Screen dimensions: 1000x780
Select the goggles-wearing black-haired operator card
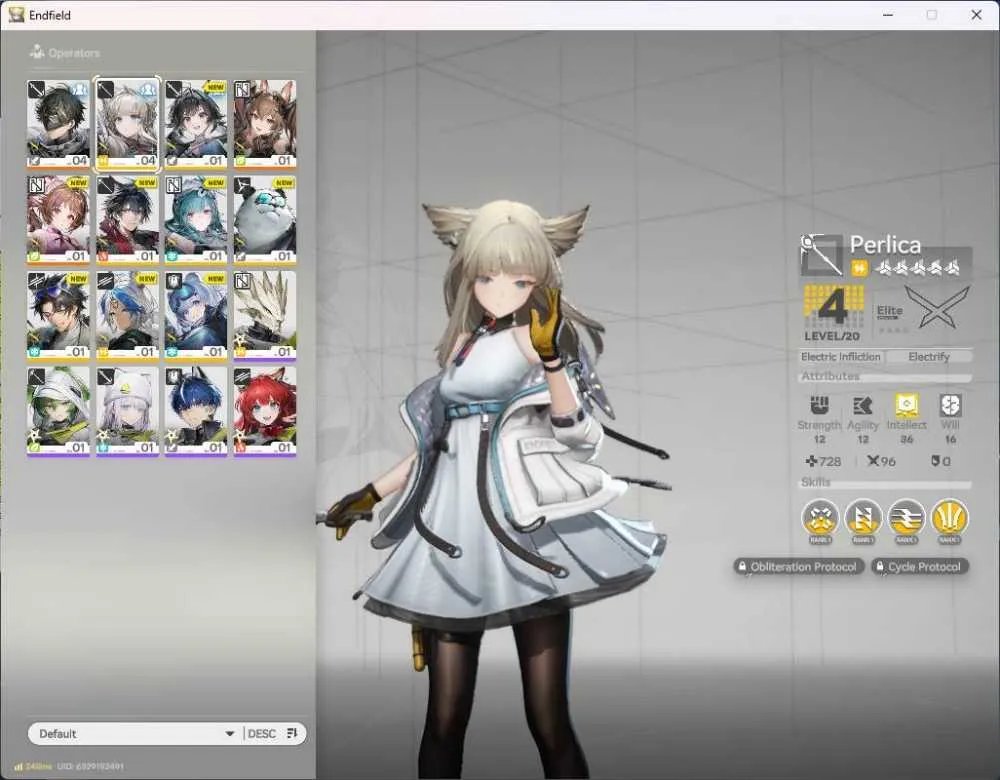(58, 316)
